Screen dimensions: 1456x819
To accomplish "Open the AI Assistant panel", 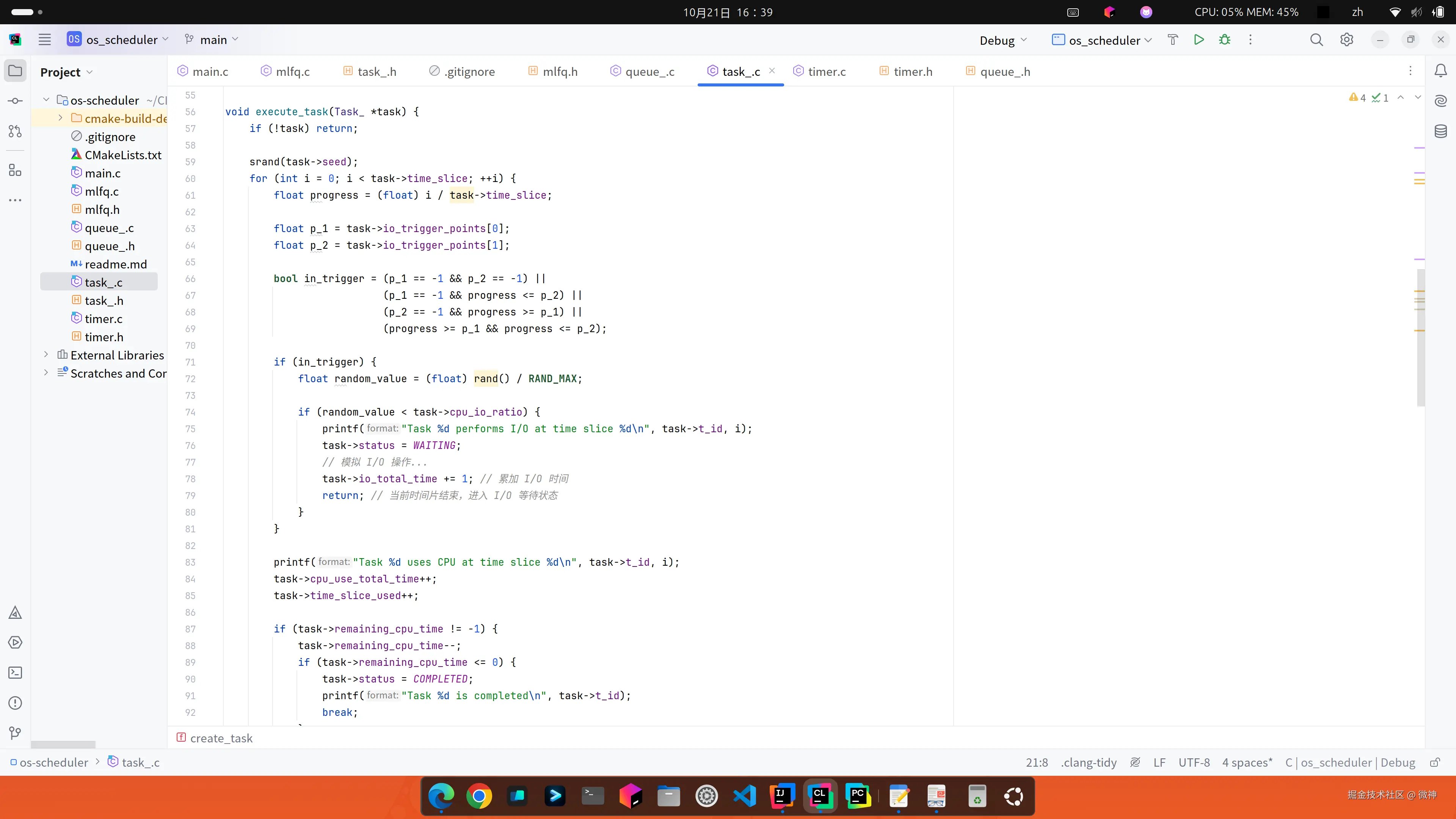I will [1440, 100].
